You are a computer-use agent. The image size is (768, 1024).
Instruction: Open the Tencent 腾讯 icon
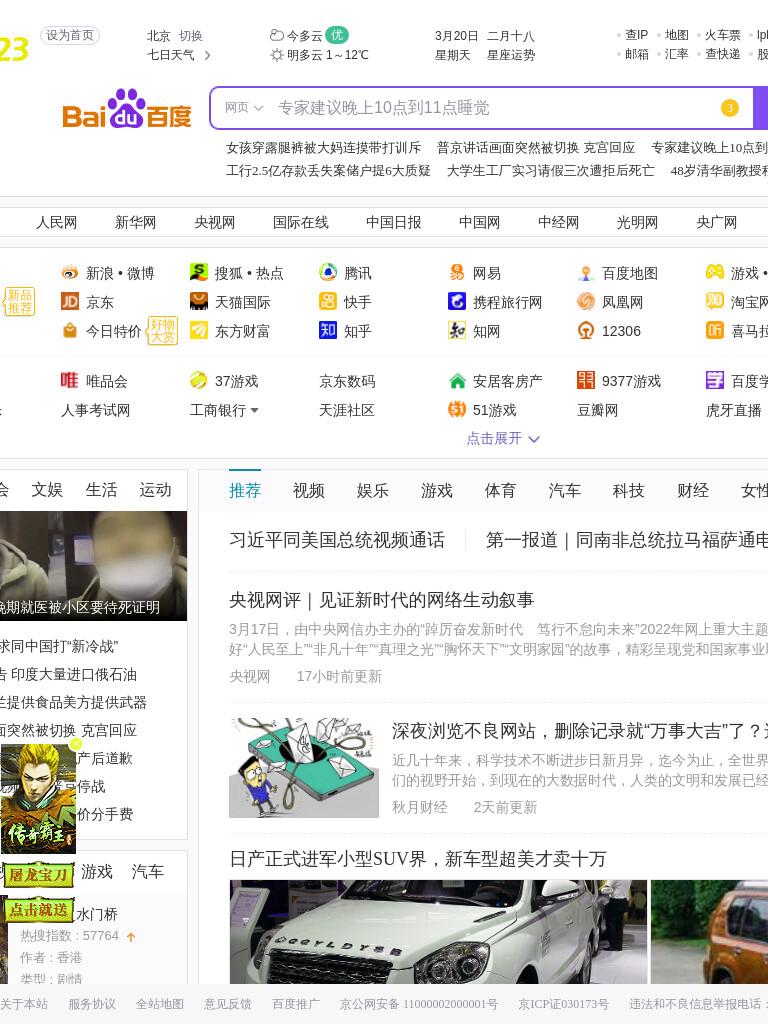point(328,272)
